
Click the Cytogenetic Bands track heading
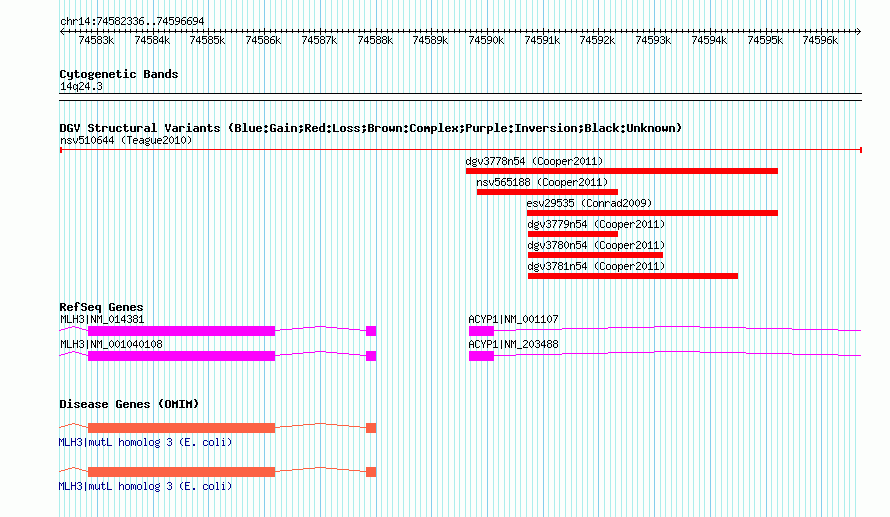pyautogui.click(x=119, y=74)
